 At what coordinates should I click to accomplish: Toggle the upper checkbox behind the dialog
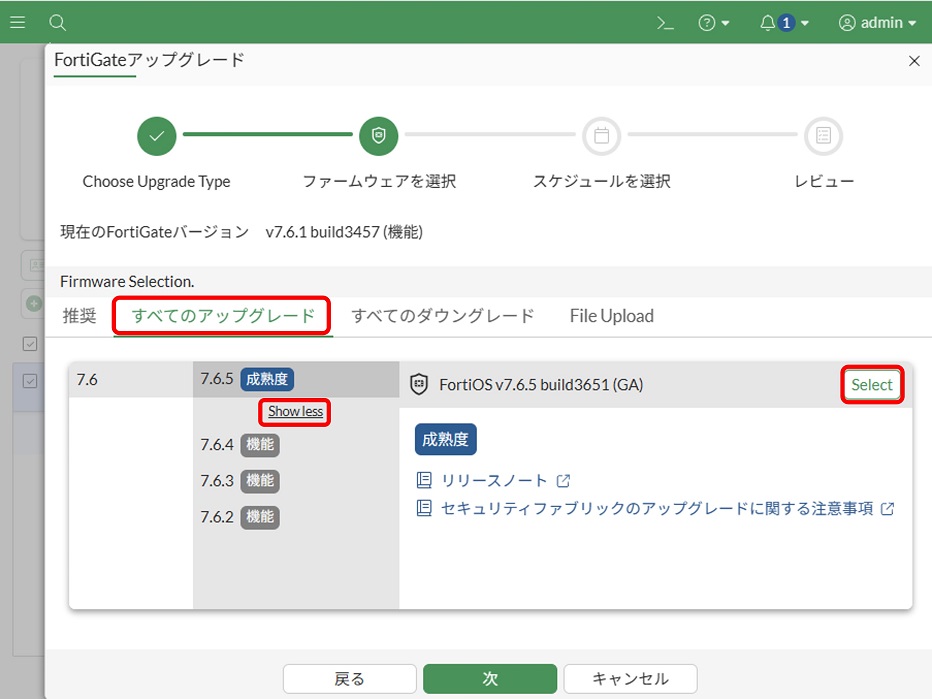(30, 344)
